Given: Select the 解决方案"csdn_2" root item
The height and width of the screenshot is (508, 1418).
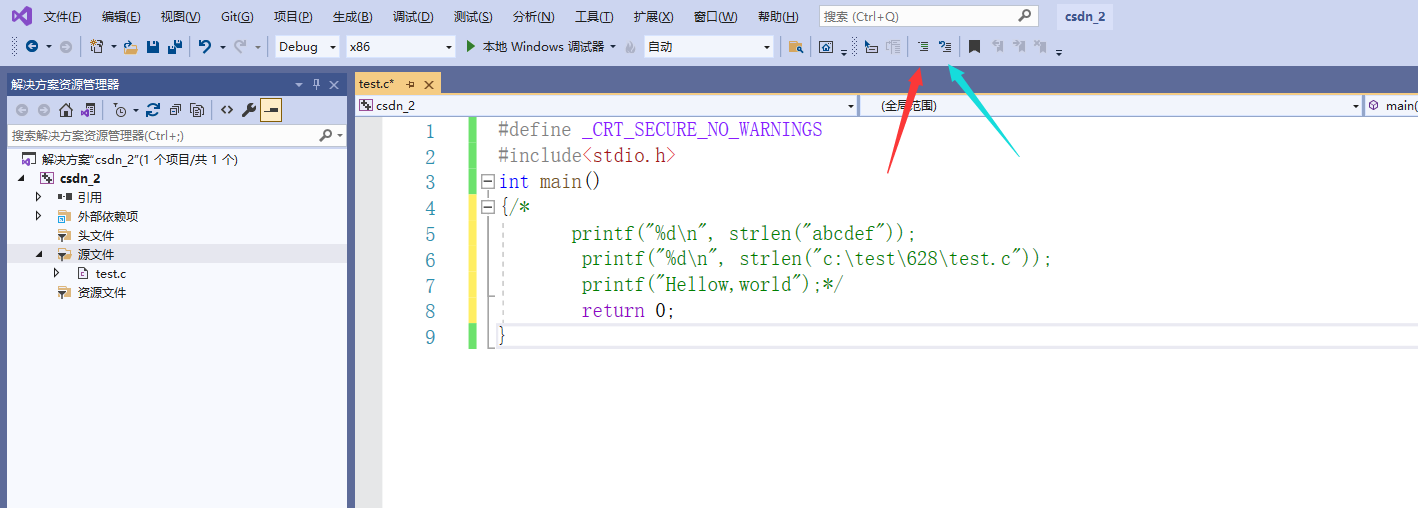Looking at the screenshot, I should (140, 159).
